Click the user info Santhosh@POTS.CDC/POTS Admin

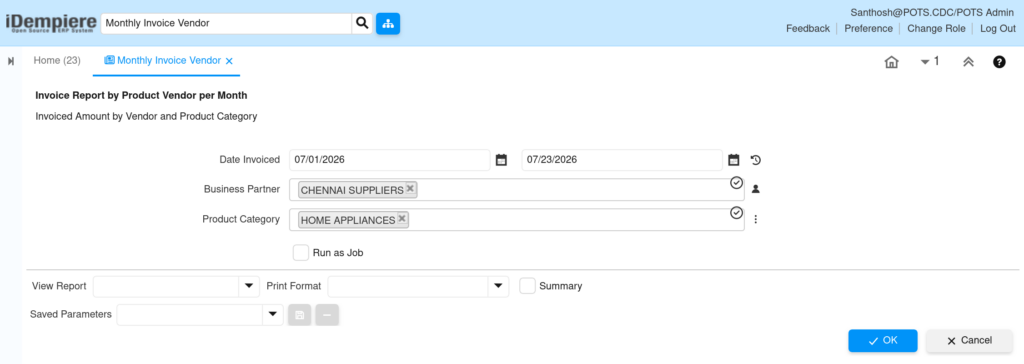[932, 12]
